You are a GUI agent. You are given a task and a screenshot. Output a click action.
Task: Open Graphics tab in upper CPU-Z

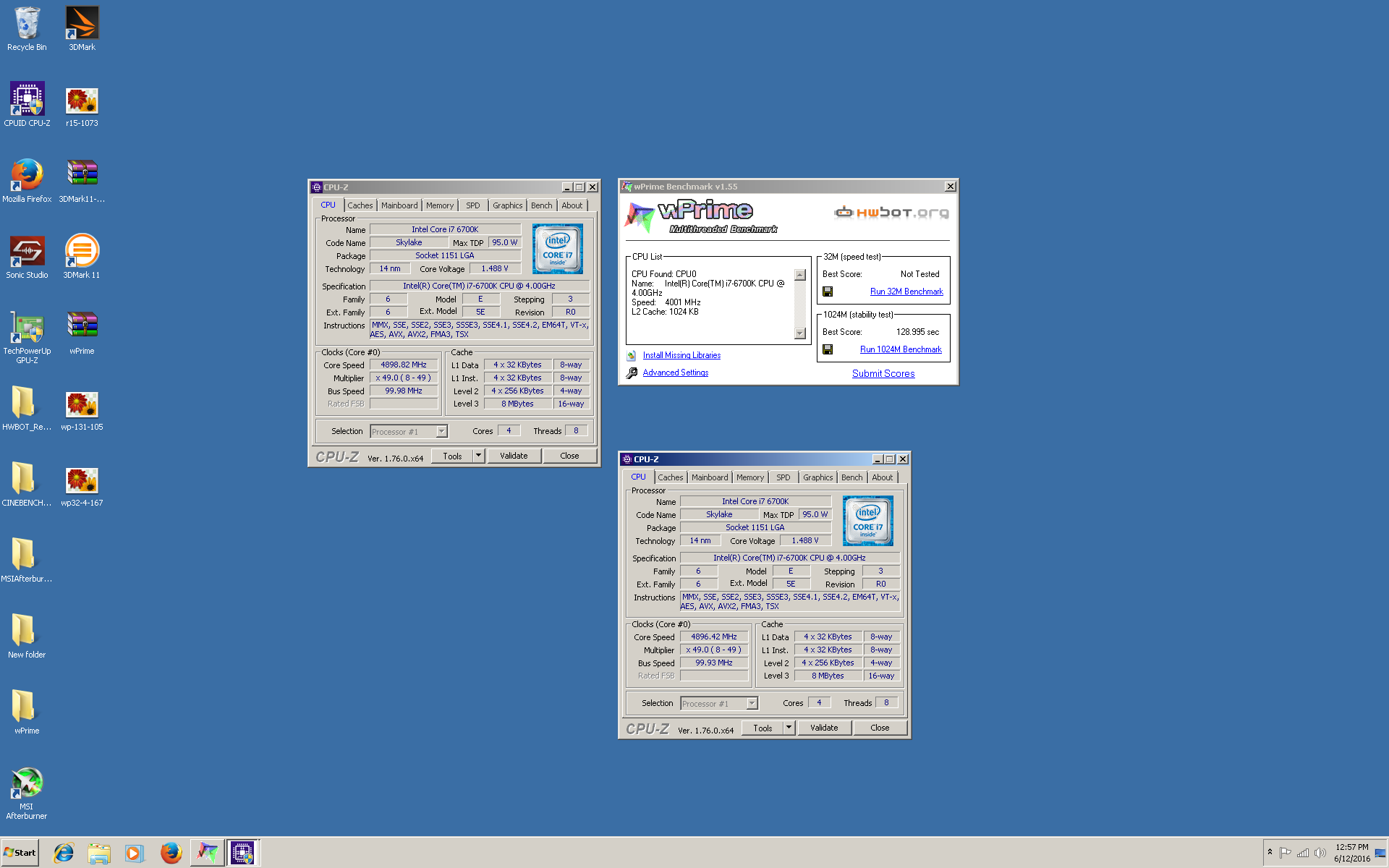(x=508, y=205)
